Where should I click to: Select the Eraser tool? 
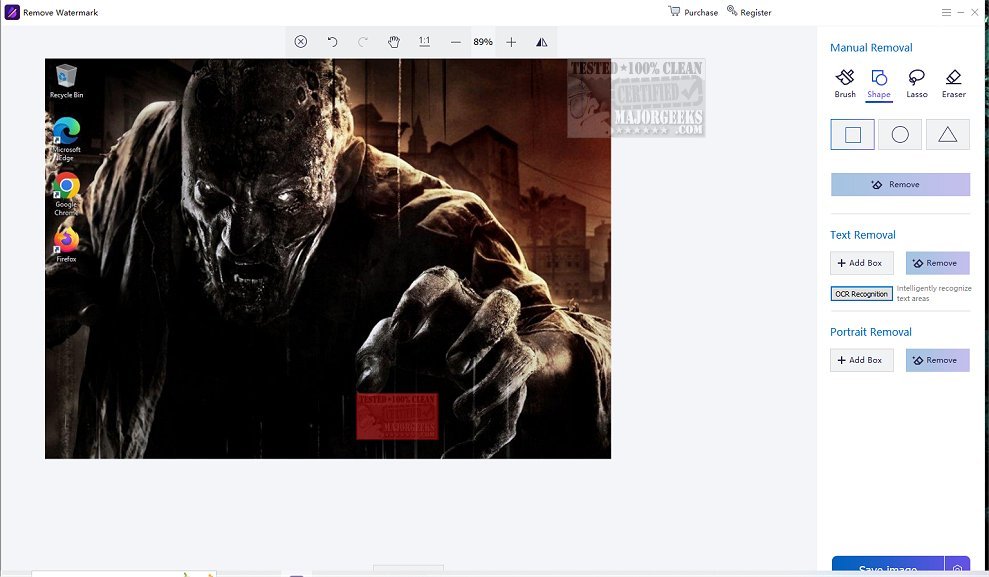pyautogui.click(x=954, y=83)
